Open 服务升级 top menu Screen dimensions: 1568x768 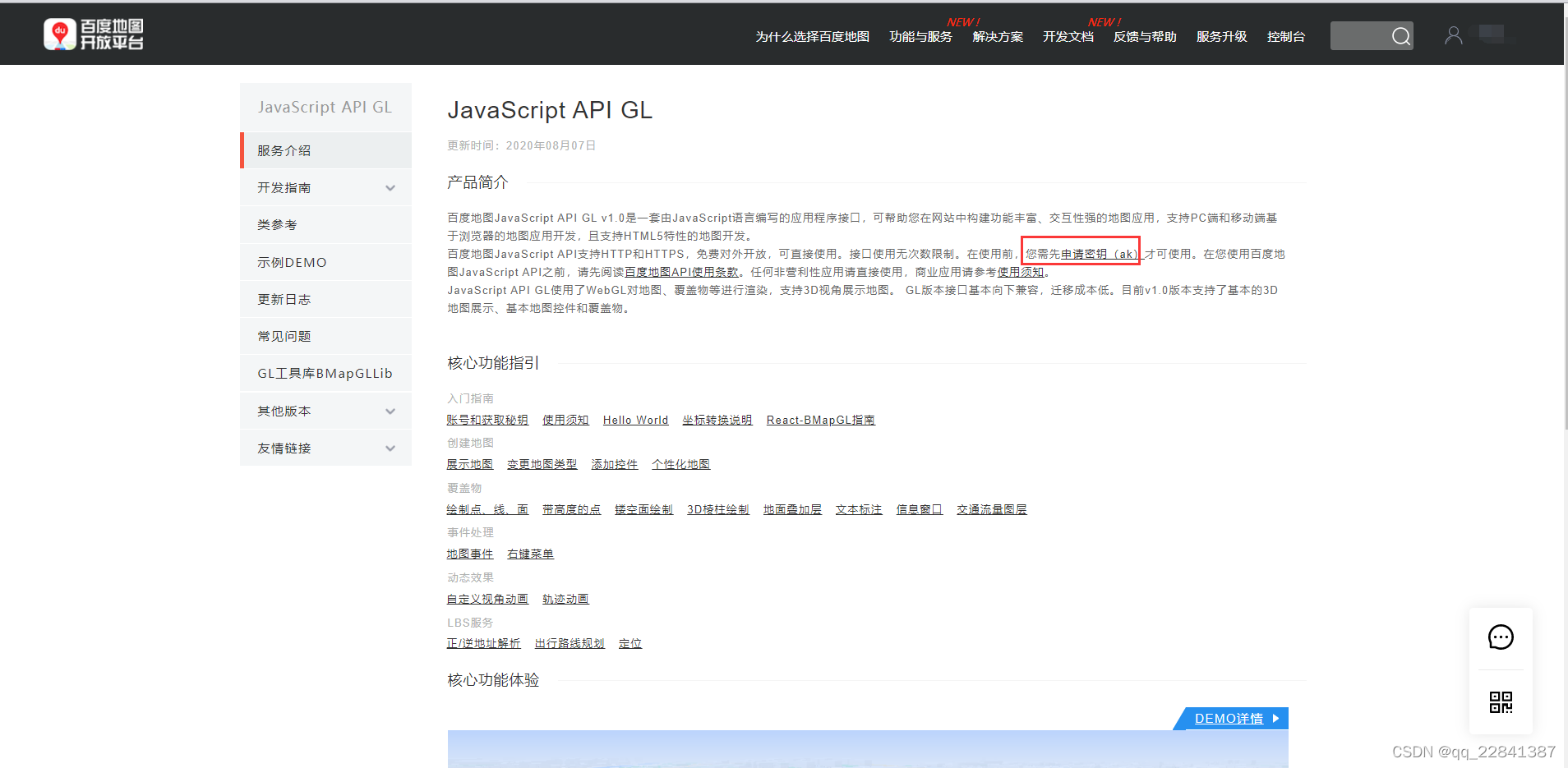click(x=1221, y=37)
